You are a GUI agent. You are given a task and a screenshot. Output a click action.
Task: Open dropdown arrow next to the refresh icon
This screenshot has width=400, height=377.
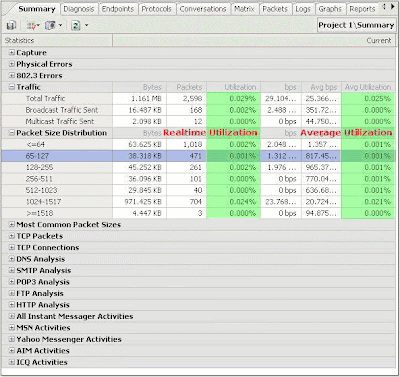click(x=86, y=25)
